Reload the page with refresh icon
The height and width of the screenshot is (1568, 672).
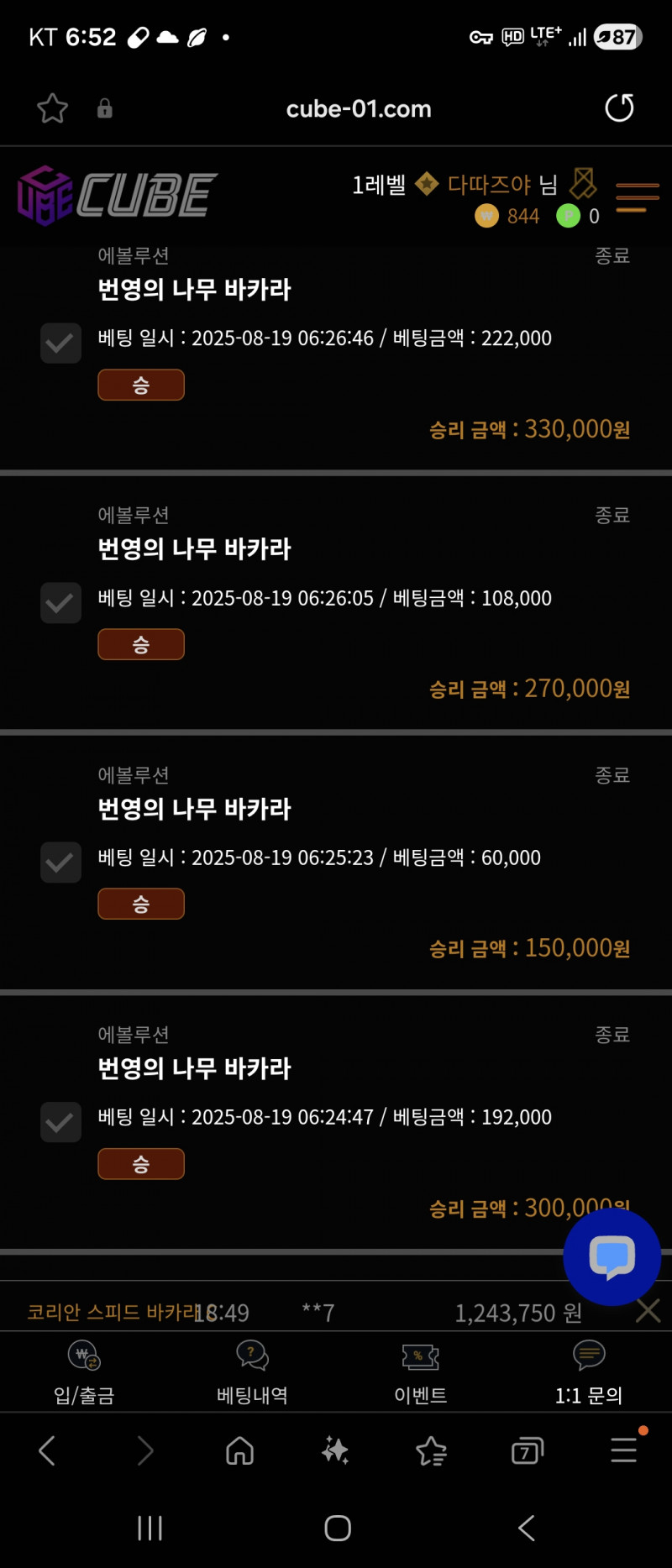[619, 108]
